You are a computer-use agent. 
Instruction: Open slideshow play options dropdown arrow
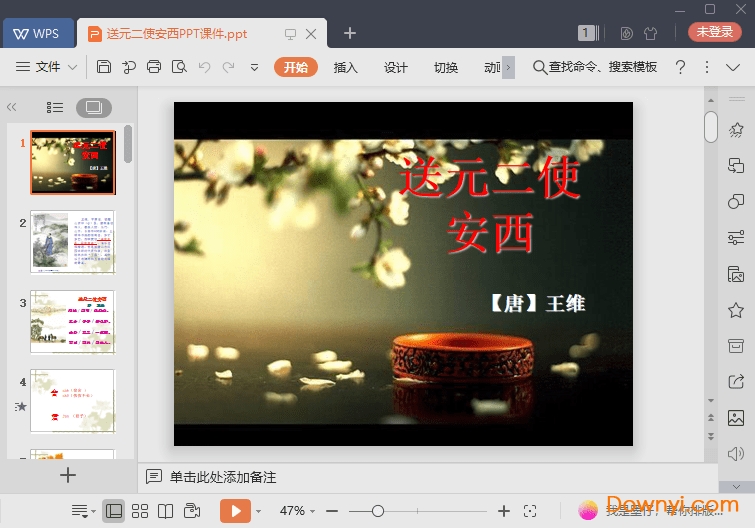tap(259, 511)
